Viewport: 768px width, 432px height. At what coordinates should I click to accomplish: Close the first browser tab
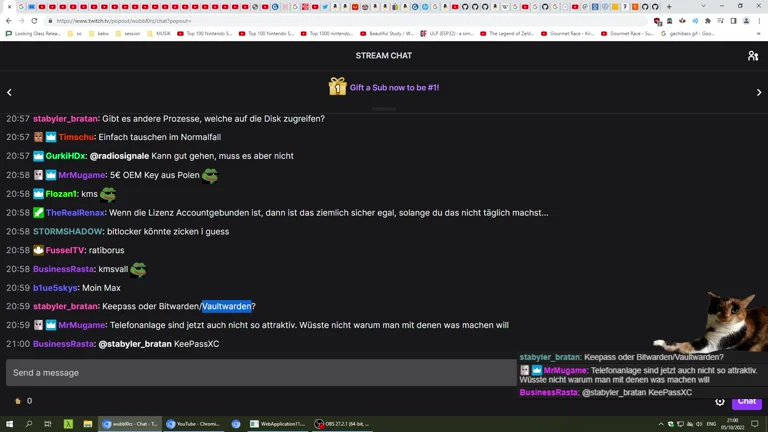tap(9, 7)
